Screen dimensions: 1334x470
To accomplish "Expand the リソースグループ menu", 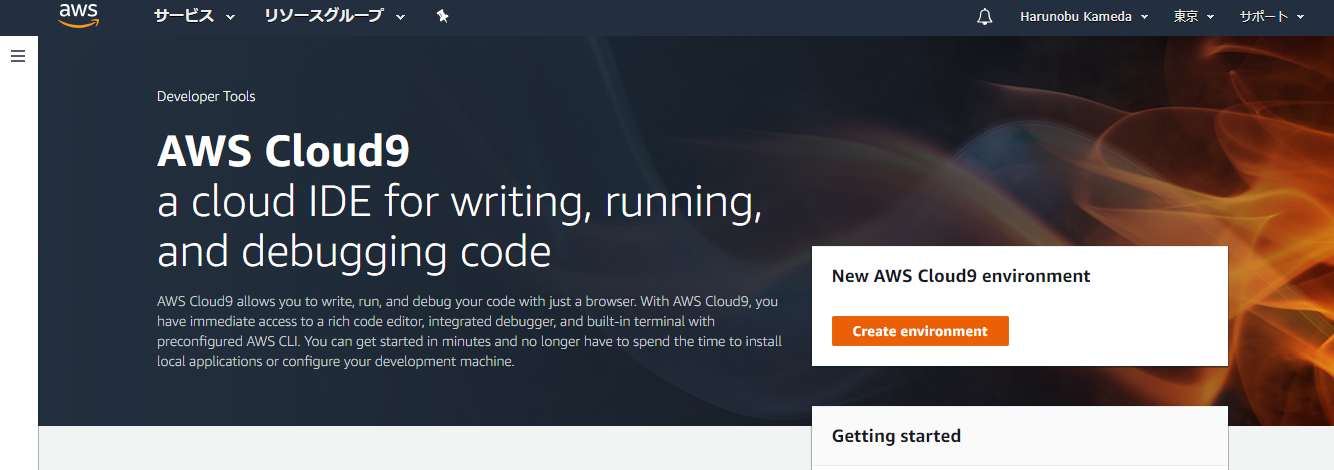I will [x=335, y=16].
